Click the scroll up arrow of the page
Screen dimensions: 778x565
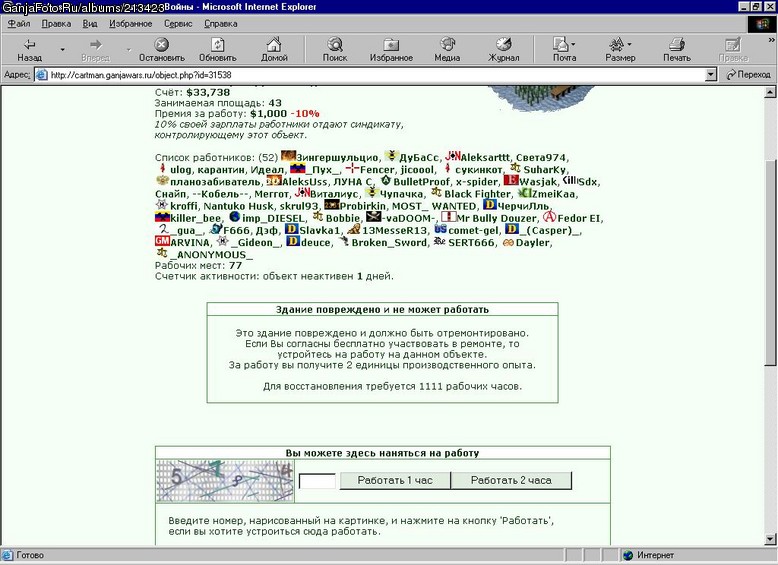(770, 92)
